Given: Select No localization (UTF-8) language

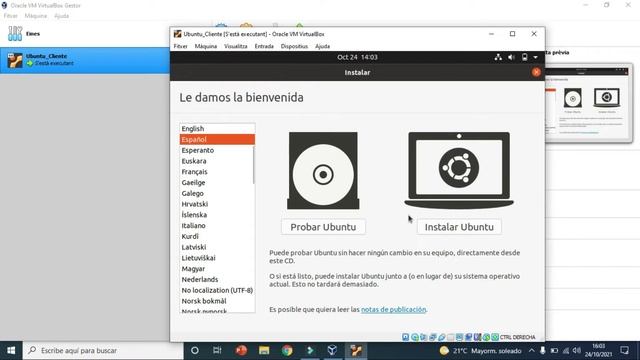Looking at the screenshot, I should tap(217, 290).
